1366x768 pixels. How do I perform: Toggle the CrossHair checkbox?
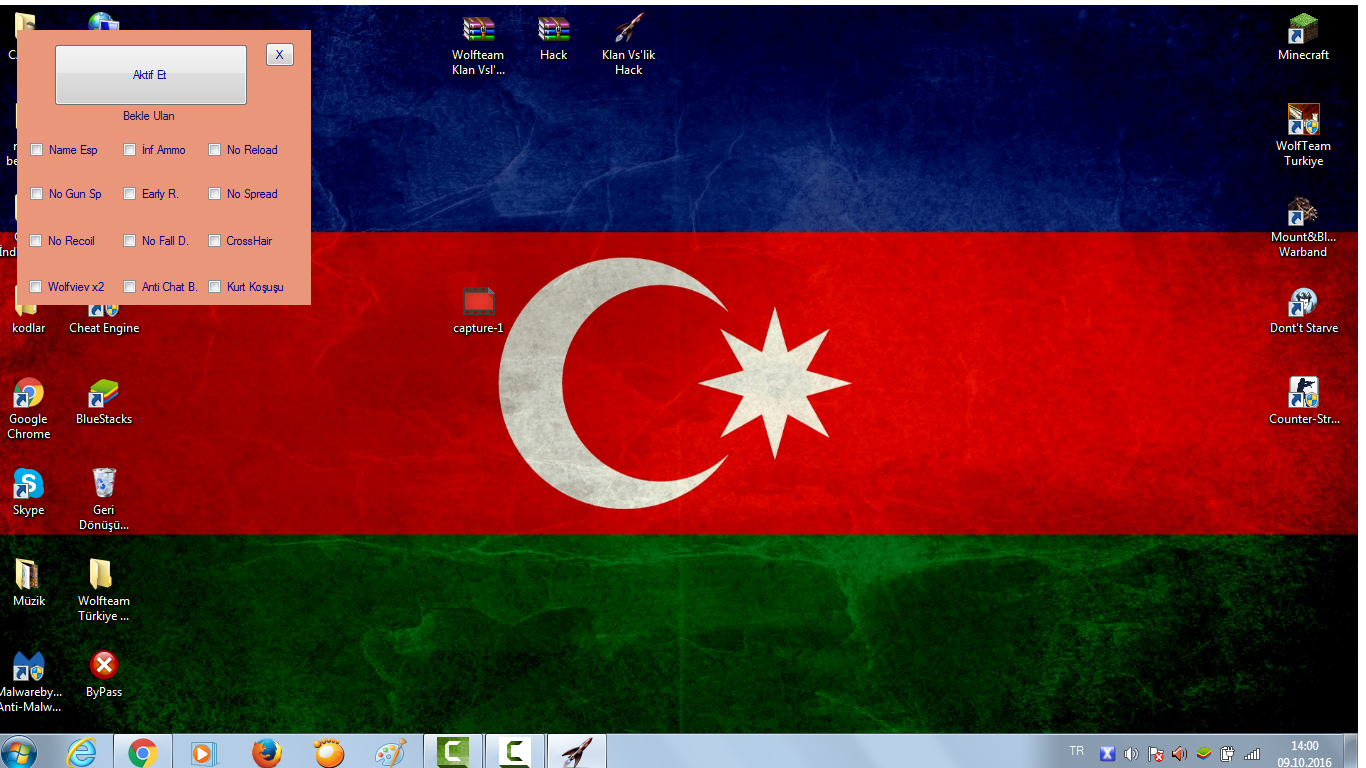coord(215,241)
